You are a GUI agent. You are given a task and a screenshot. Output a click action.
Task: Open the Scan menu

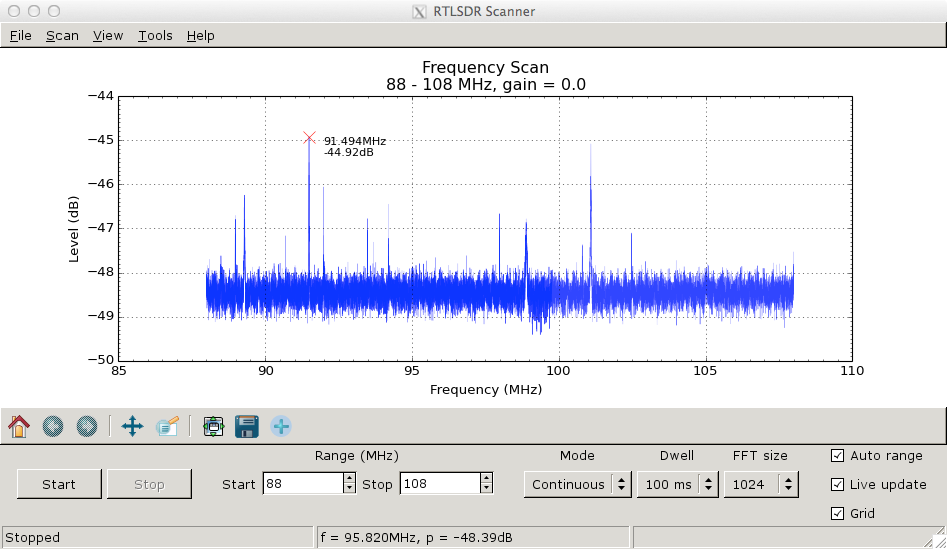click(x=62, y=36)
